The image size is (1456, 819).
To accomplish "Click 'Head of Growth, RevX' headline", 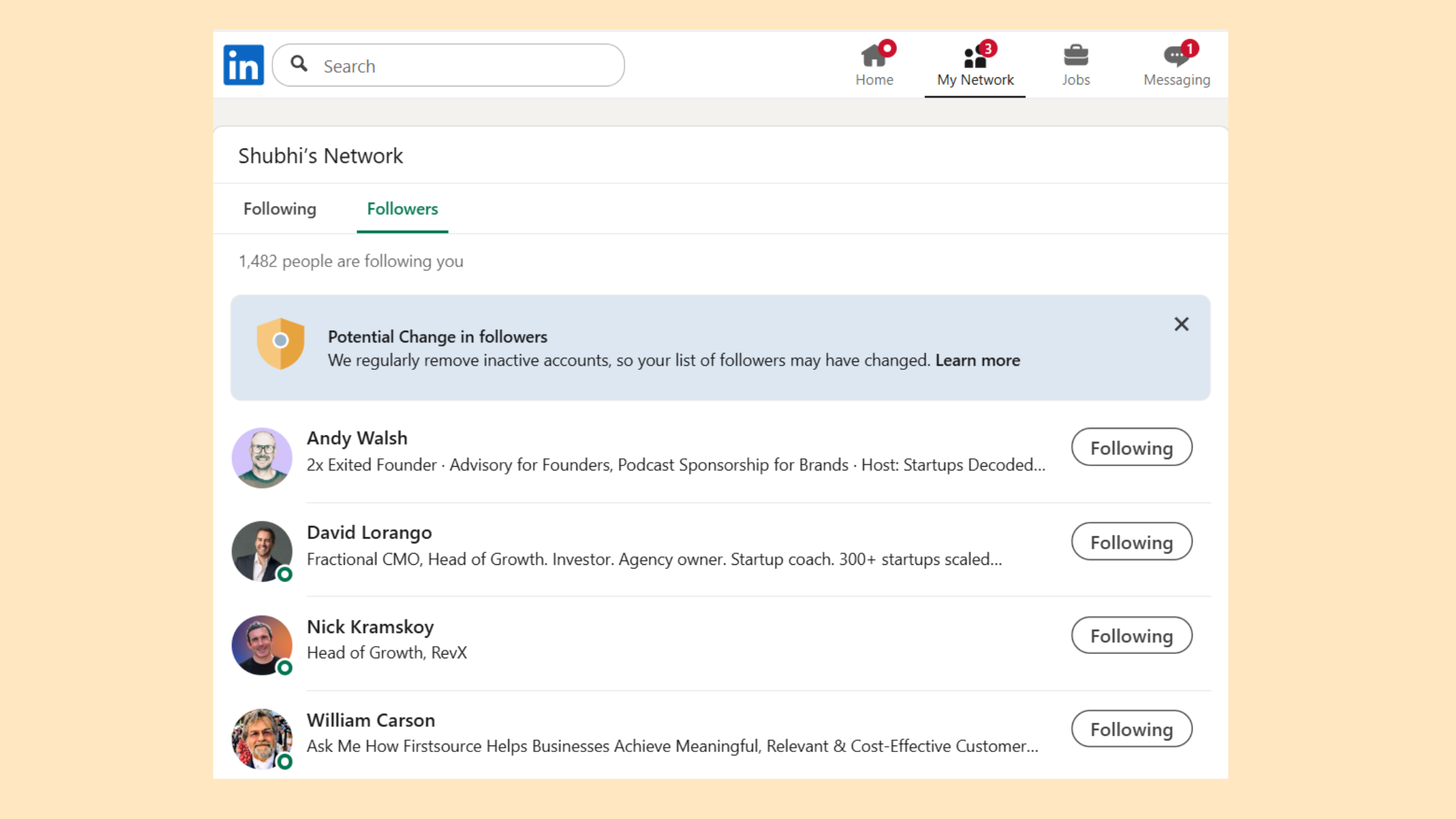I will click(x=387, y=653).
